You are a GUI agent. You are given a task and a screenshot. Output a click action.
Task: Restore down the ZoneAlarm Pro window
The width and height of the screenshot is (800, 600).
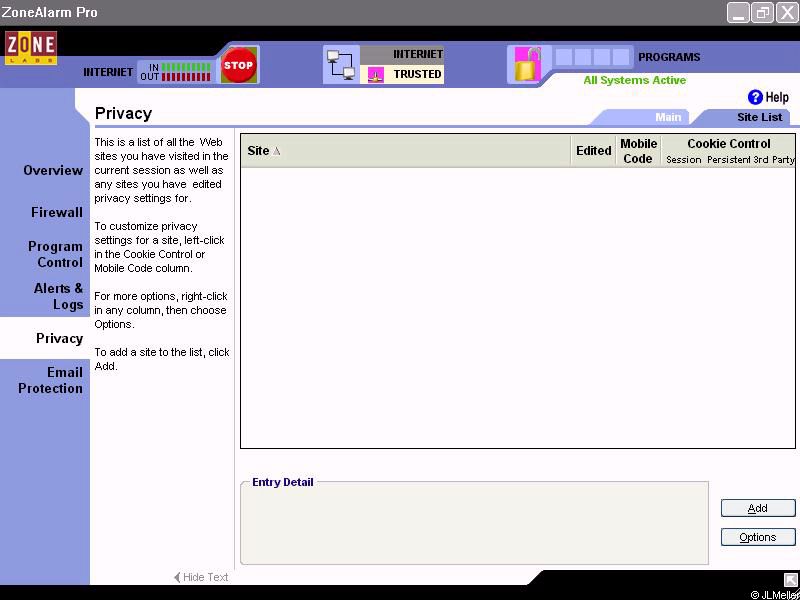tap(762, 13)
